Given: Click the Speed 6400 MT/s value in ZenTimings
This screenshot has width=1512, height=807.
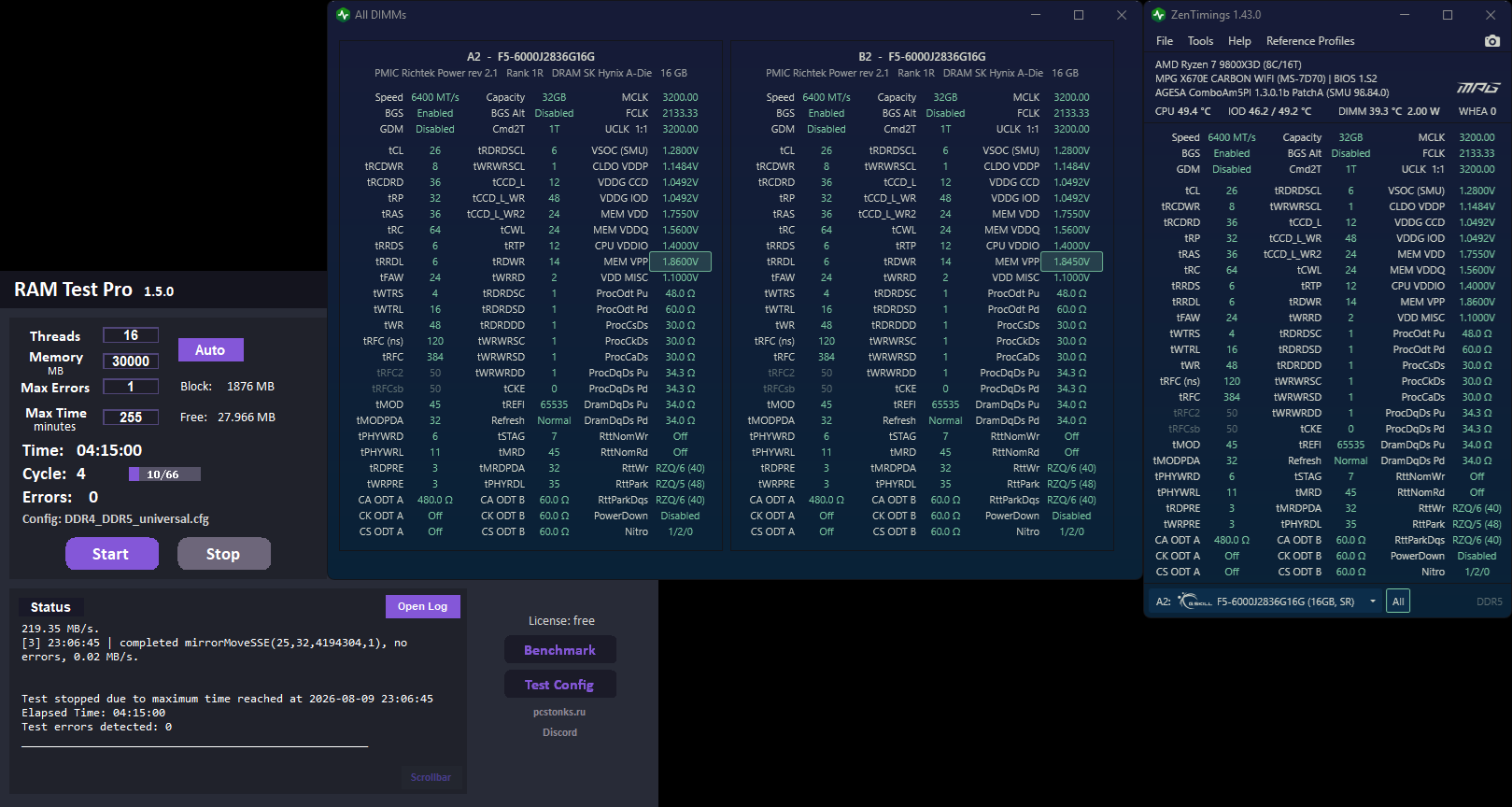Looking at the screenshot, I should (x=1232, y=137).
